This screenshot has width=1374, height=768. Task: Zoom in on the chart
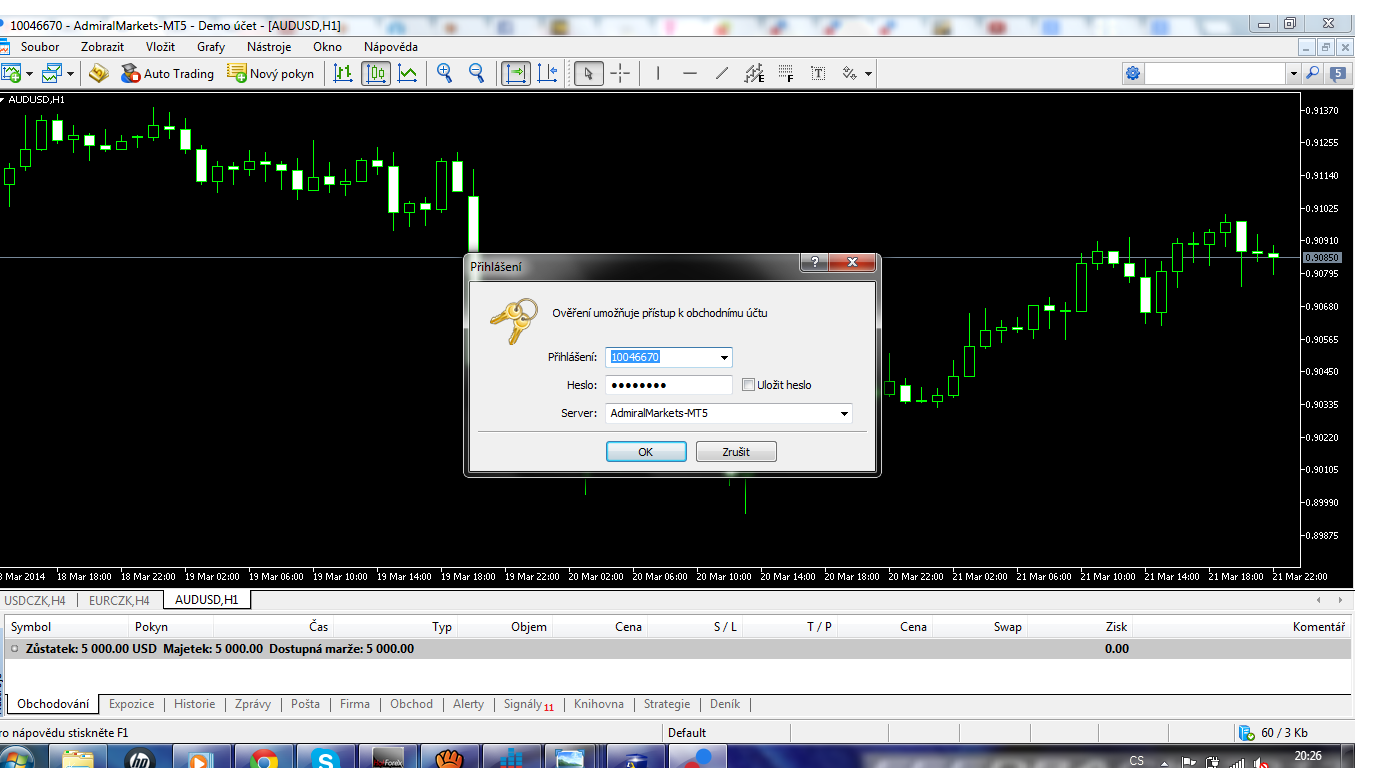445,73
